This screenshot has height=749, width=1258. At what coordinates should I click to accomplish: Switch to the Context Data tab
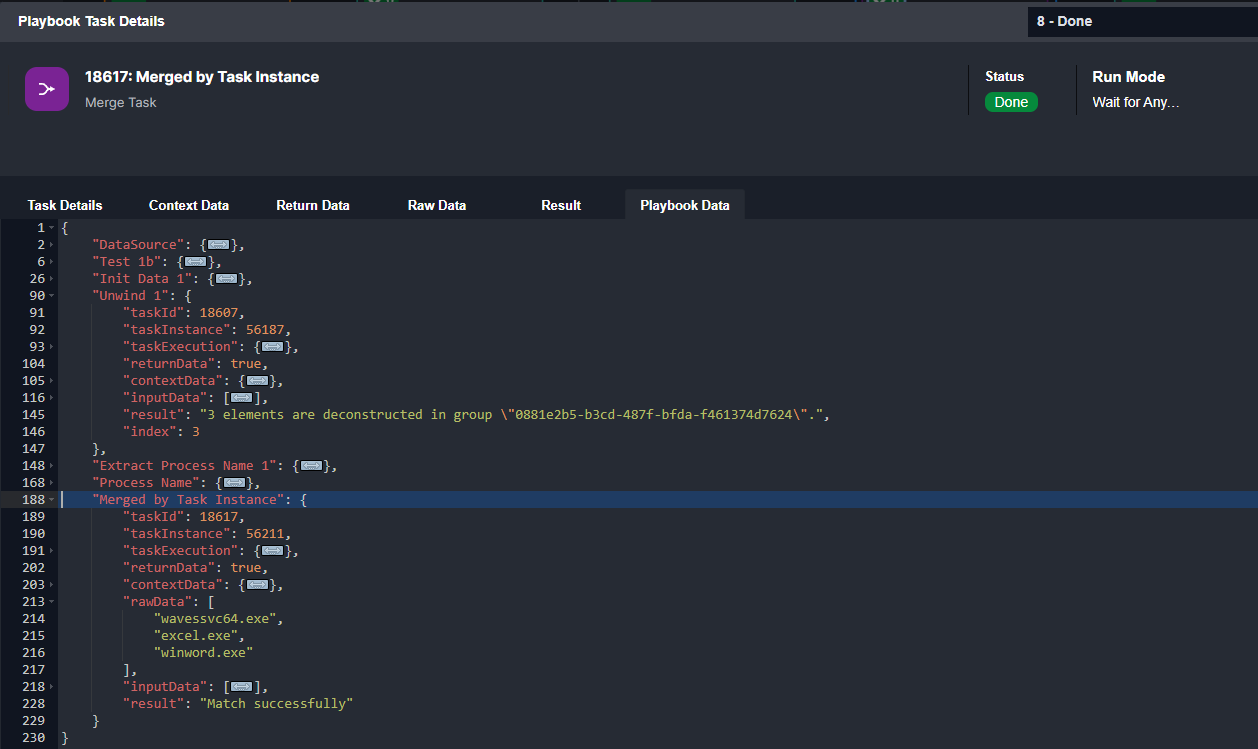tap(189, 205)
